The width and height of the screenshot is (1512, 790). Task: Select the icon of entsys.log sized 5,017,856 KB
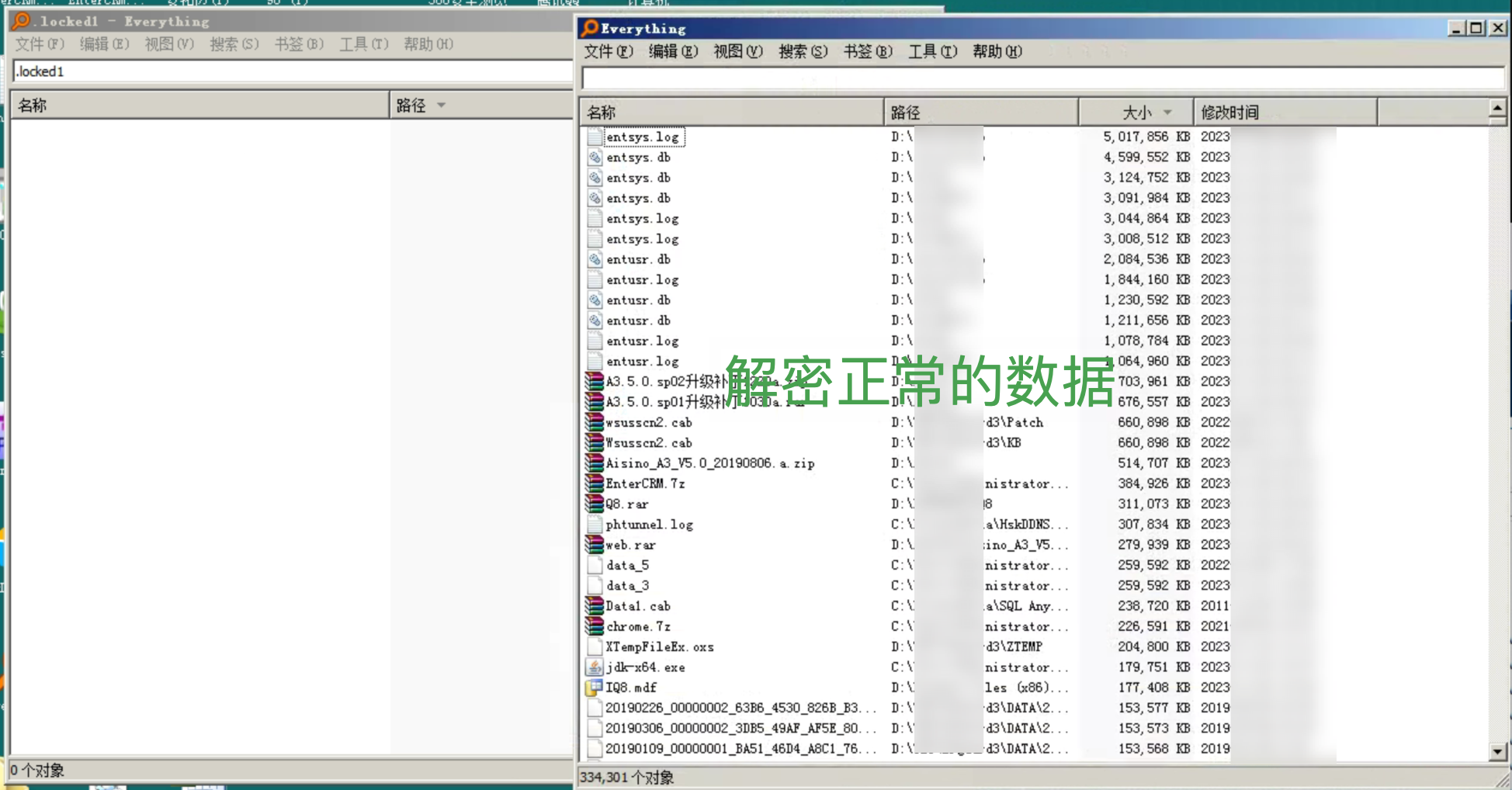[x=595, y=137]
